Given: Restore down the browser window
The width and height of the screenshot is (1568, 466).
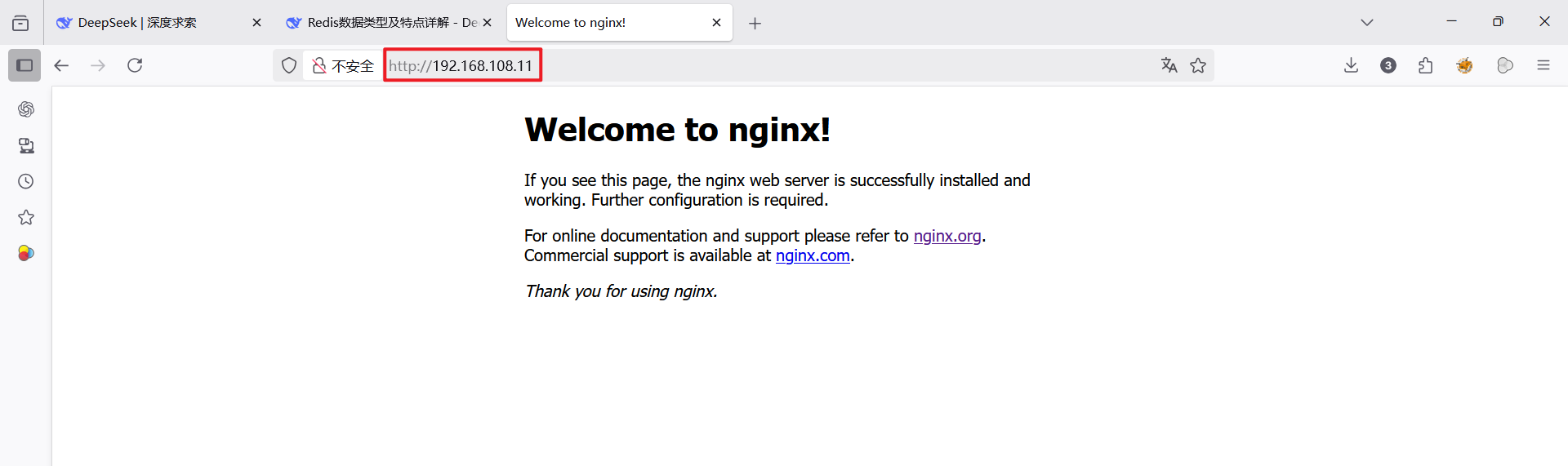Looking at the screenshot, I should click(x=1498, y=22).
